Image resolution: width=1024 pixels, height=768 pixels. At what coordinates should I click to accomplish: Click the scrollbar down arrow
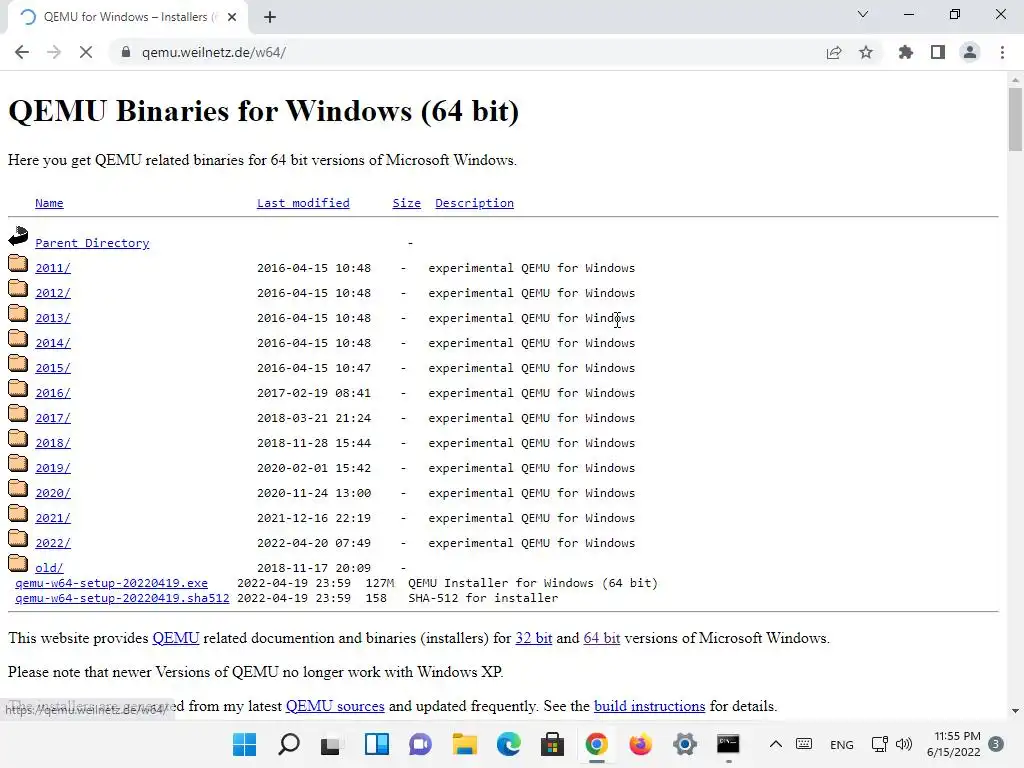(x=1015, y=711)
